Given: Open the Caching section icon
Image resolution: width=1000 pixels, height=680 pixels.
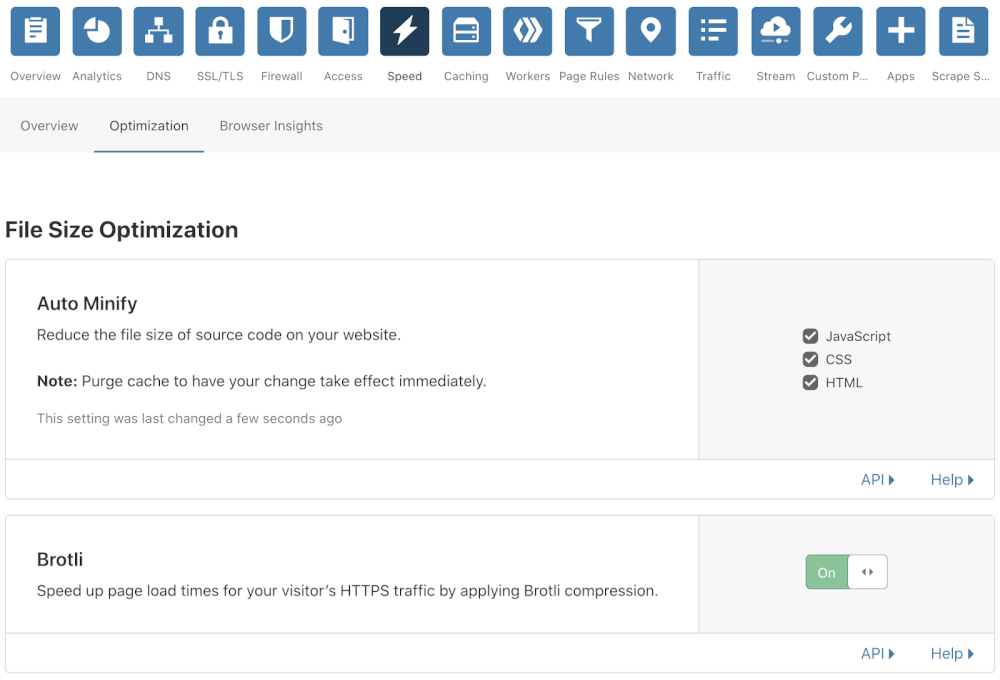Looking at the screenshot, I should point(466,32).
